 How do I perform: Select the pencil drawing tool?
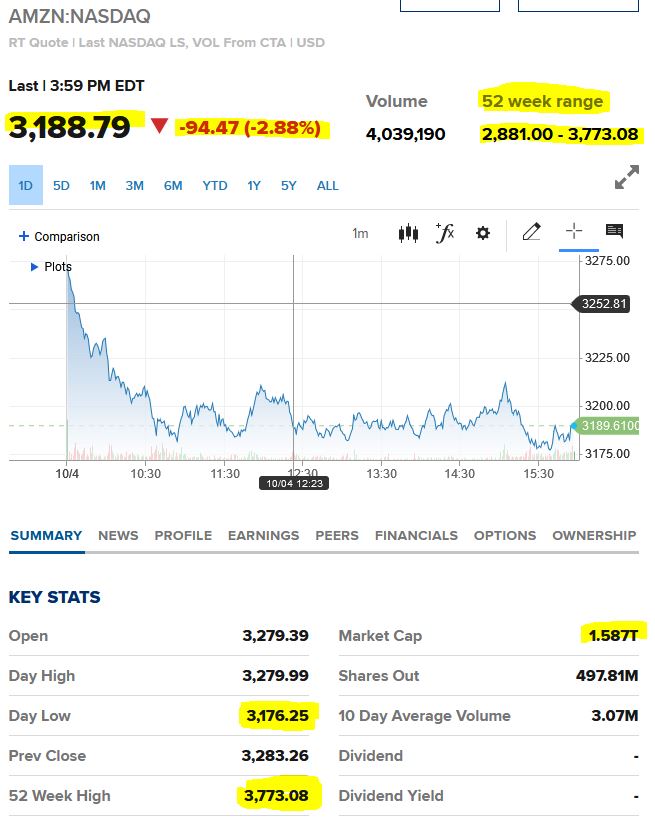[531, 232]
